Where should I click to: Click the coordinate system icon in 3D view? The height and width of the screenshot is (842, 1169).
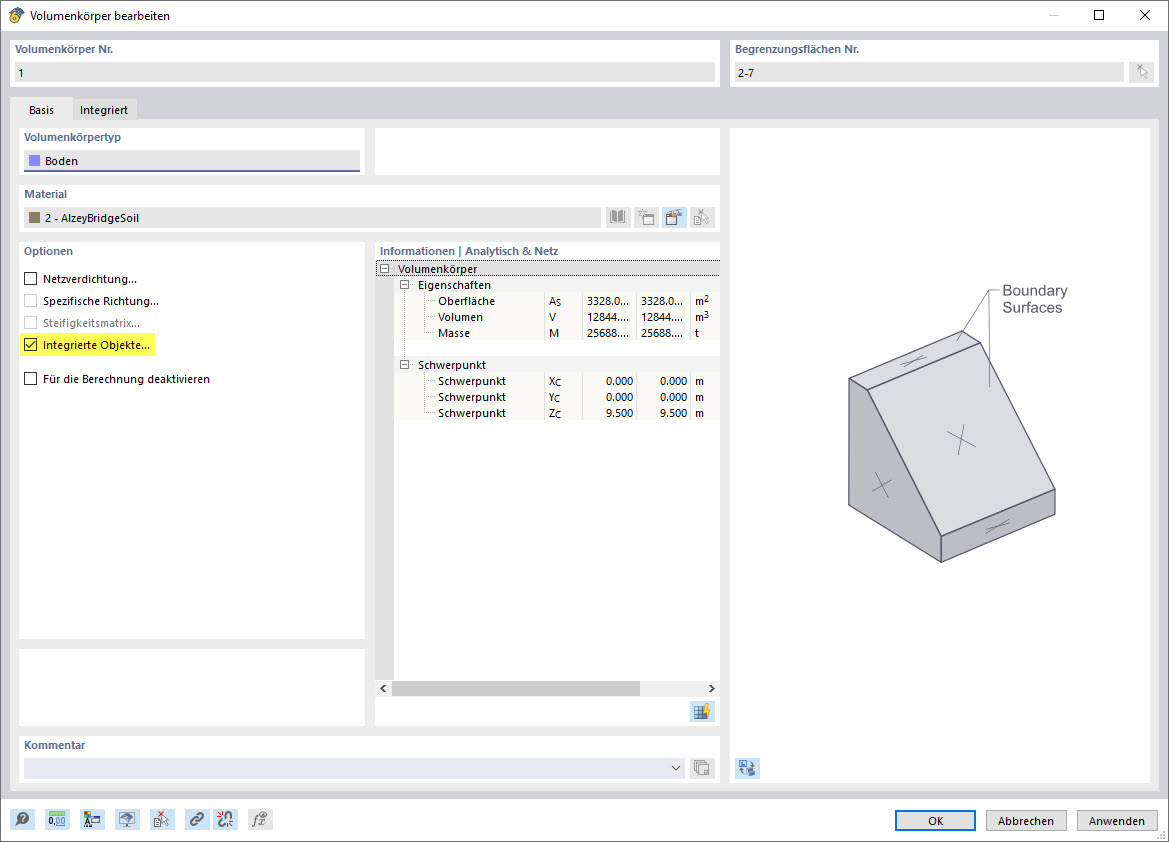coord(746,767)
